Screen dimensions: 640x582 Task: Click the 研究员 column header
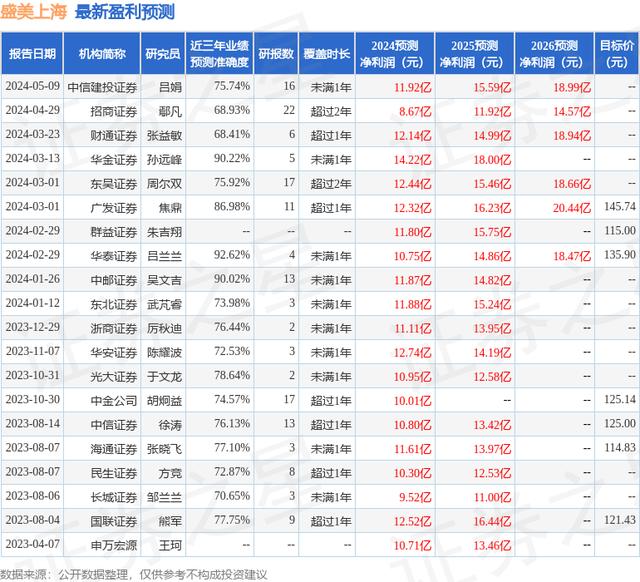pos(162,53)
